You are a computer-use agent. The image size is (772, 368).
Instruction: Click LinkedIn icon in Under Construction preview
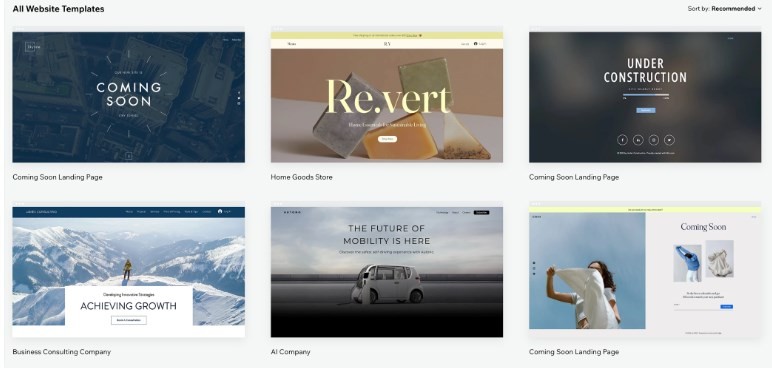[638, 140]
